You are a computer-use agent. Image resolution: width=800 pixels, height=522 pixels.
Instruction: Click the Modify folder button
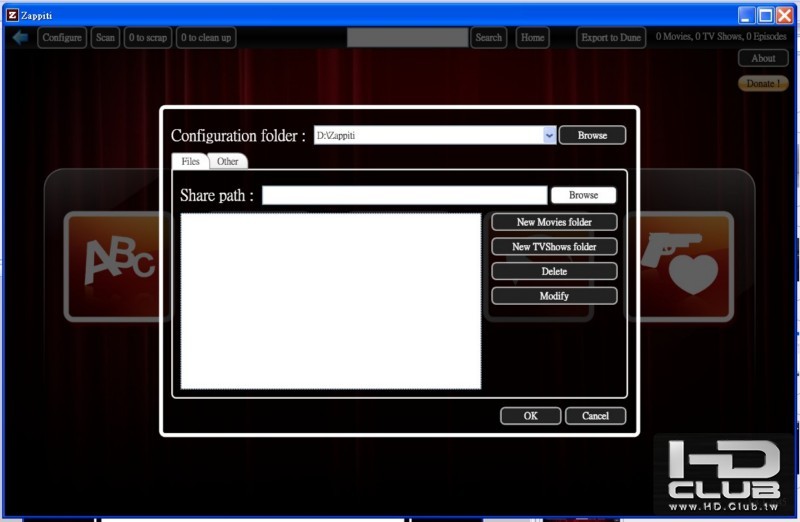pyautogui.click(x=554, y=295)
